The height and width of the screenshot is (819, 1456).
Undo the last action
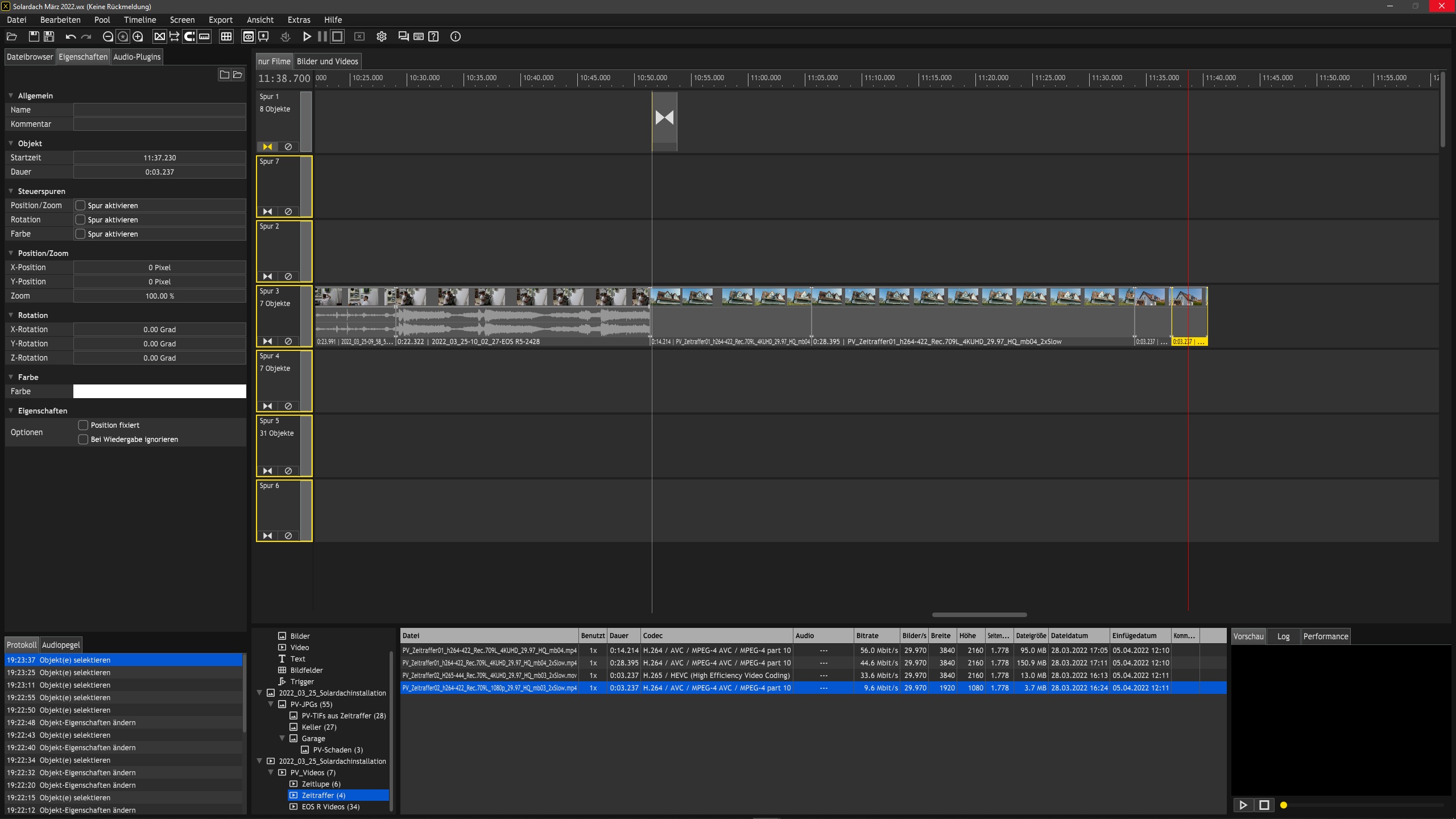coord(71,36)
